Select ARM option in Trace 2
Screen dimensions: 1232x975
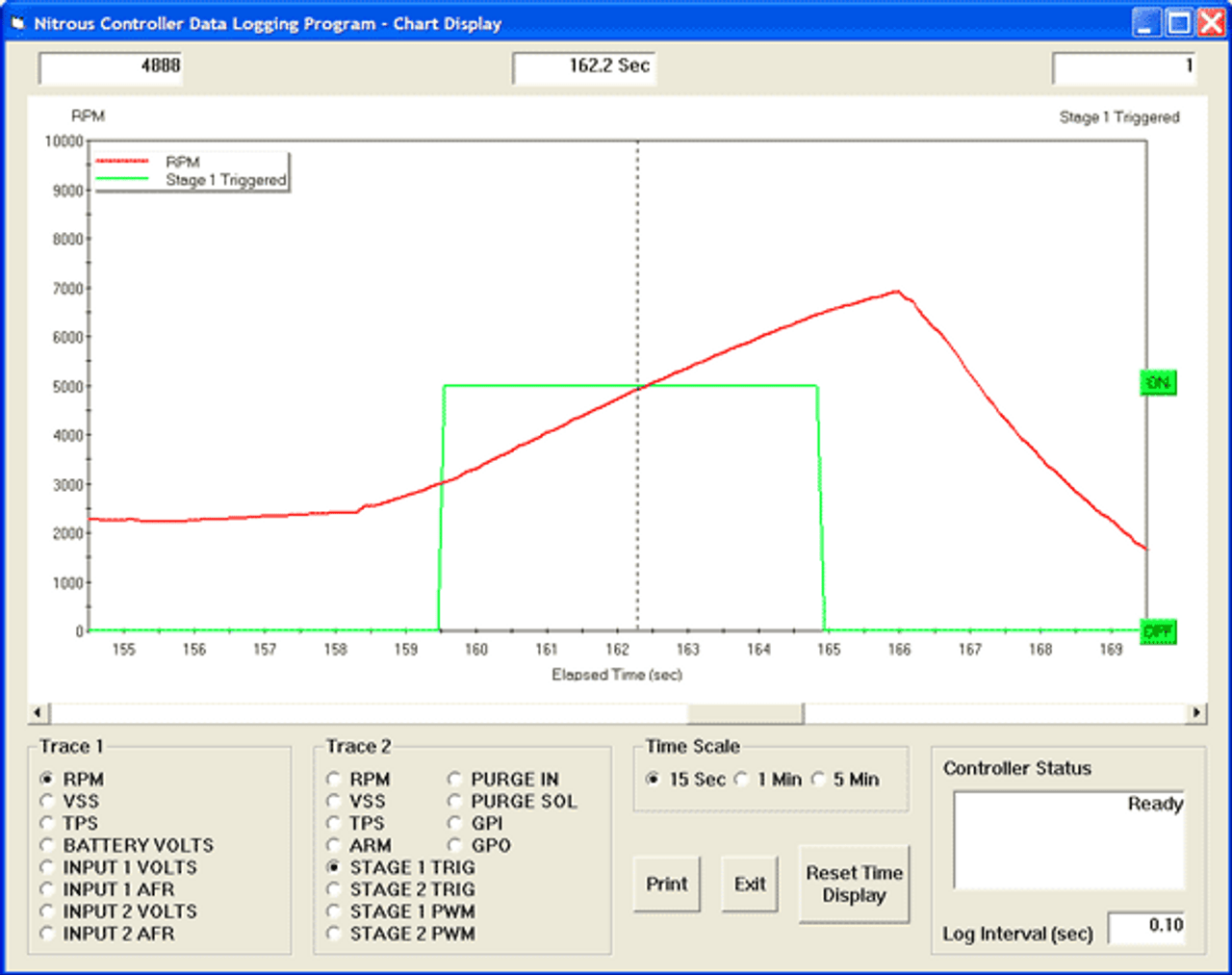pyautogui.click(x=333, y=845)
